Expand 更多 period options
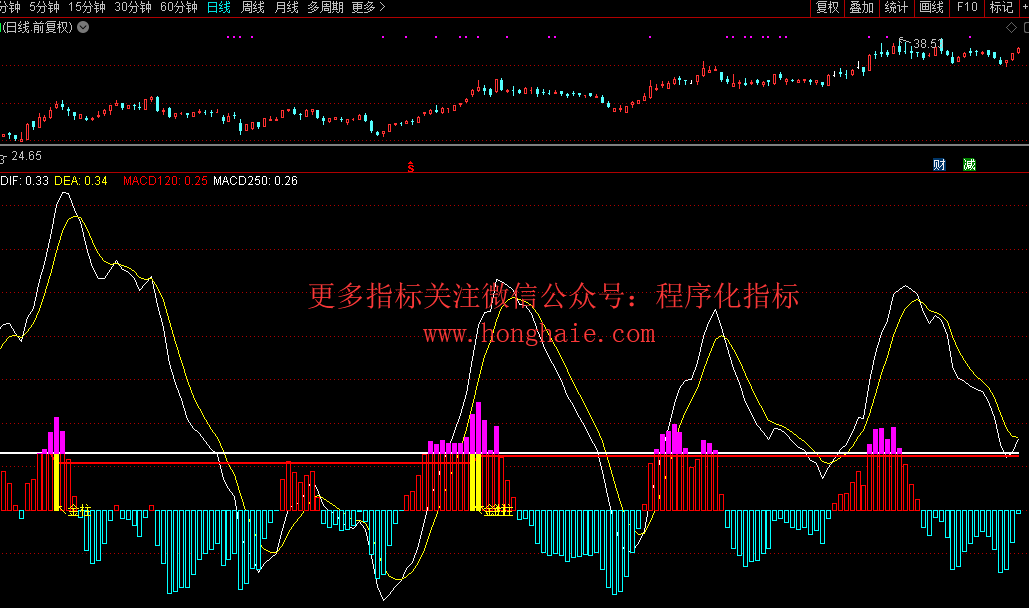1029x608 pixels. [367, 8]
